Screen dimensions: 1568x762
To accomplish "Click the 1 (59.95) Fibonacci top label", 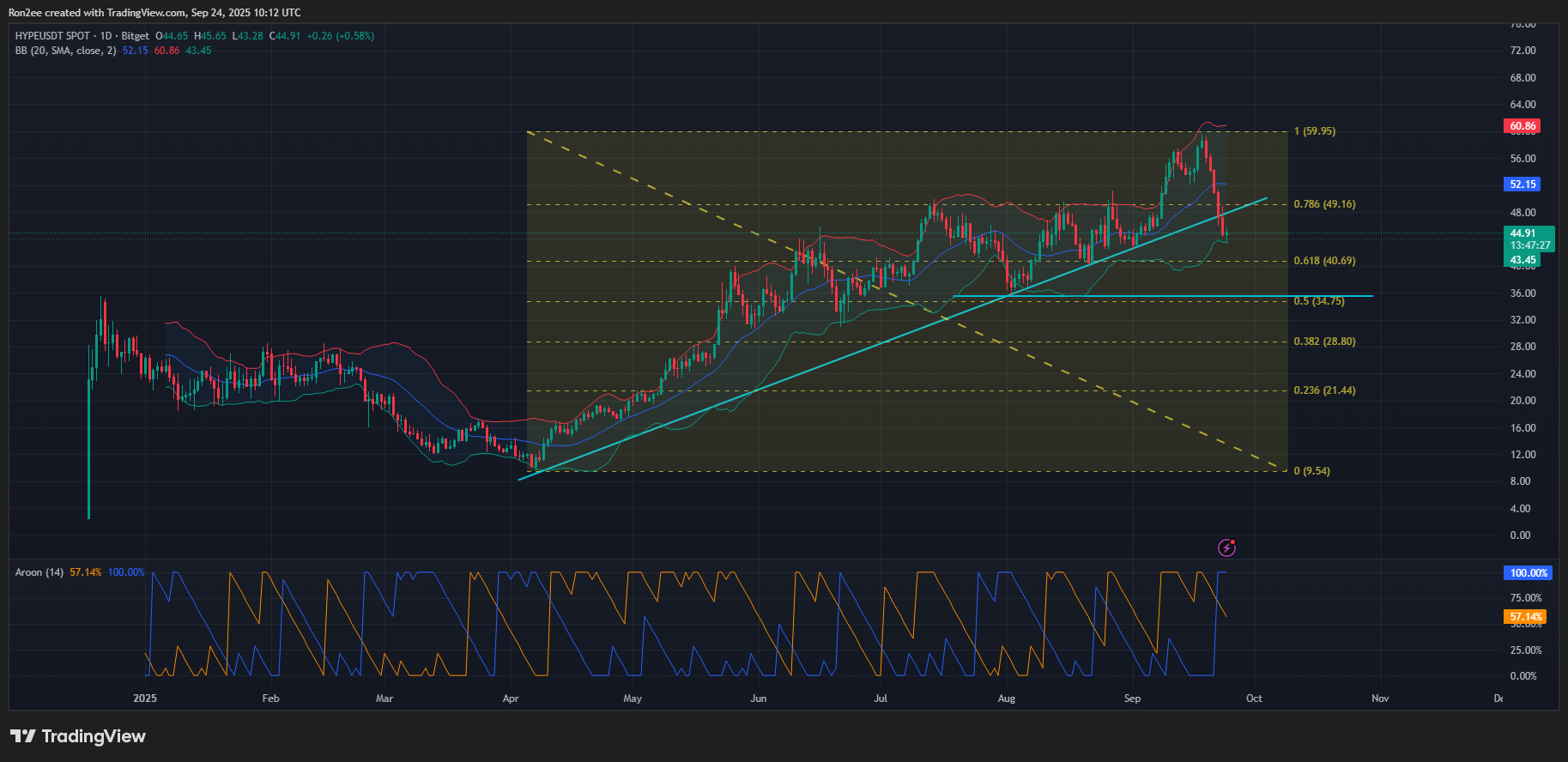I will coord(1314,131).
